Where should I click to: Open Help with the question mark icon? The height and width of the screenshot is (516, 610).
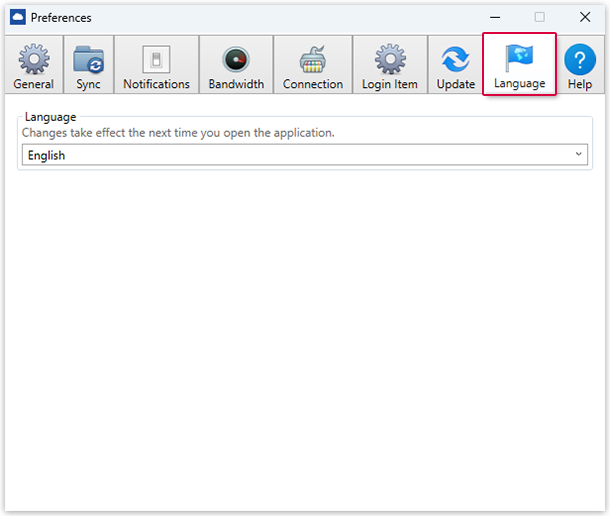tap(580, 59)
